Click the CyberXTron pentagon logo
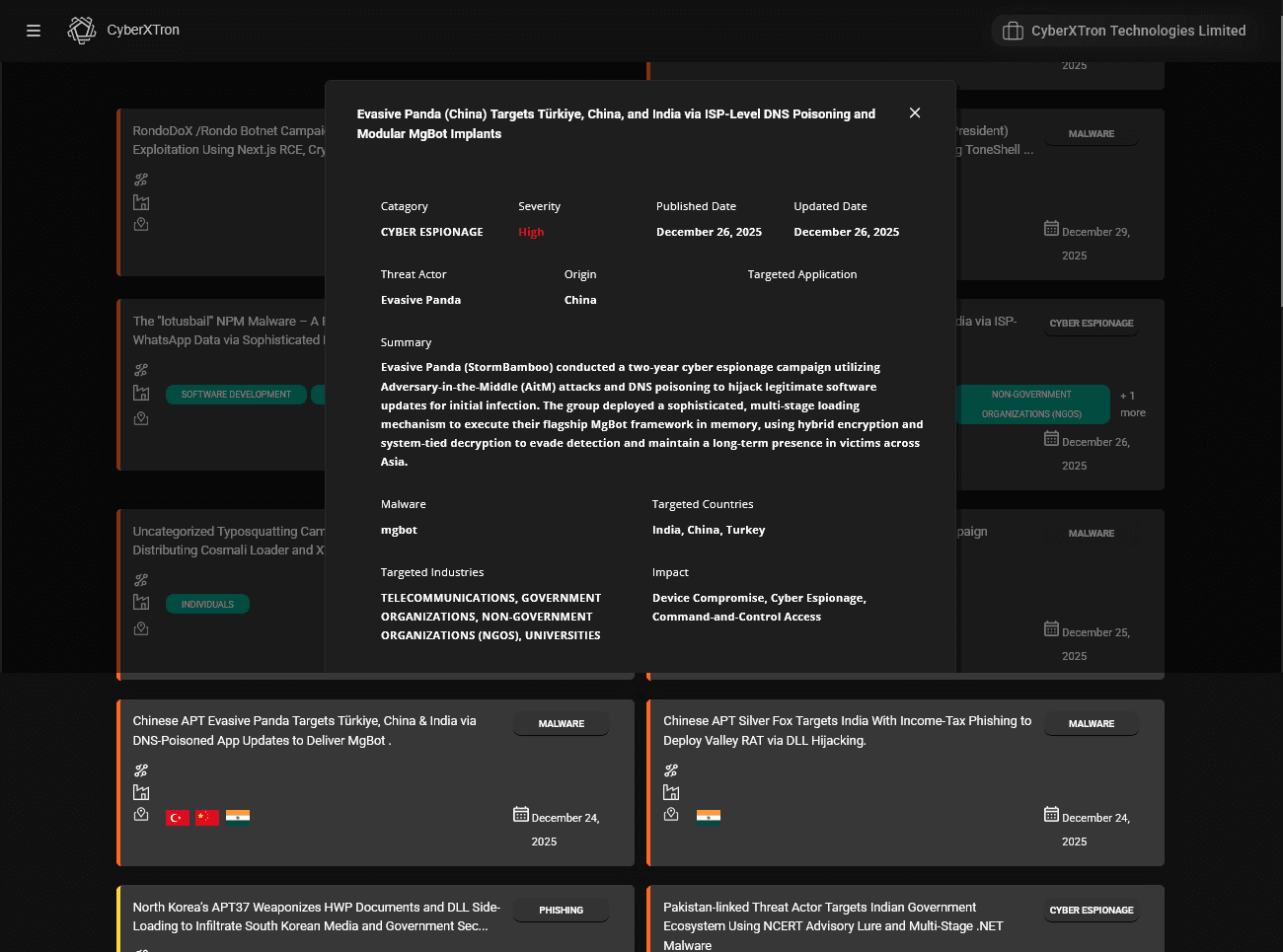The width and height of the screenshot is (1283, 952). (x=81, y=30)
